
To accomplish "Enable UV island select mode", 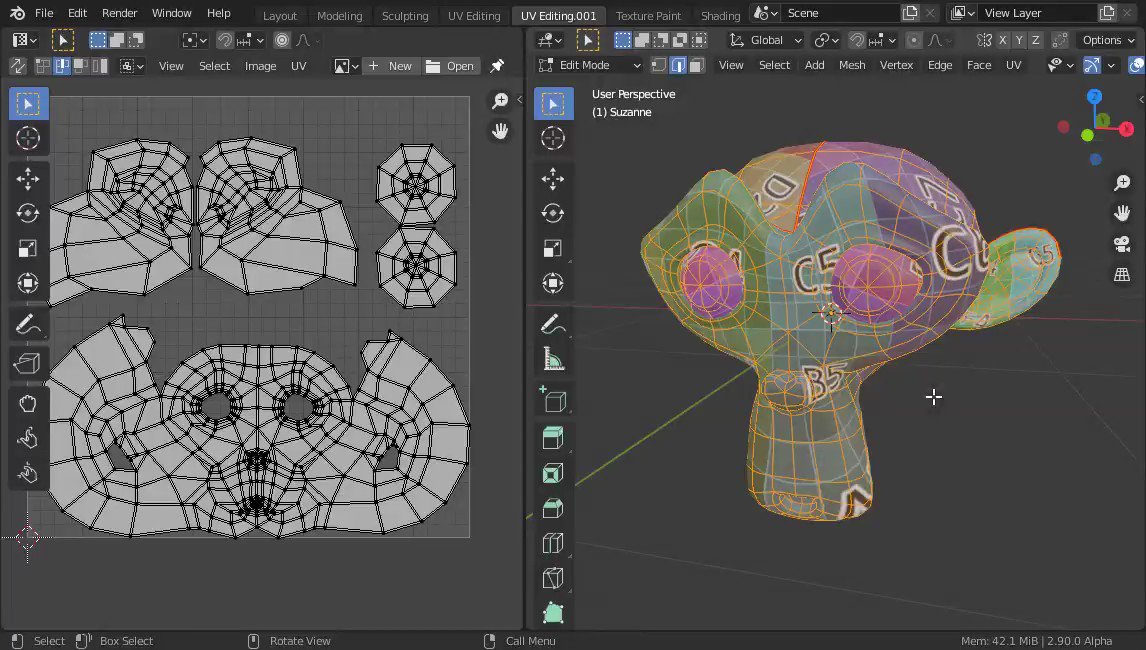I will pos(100,66).
